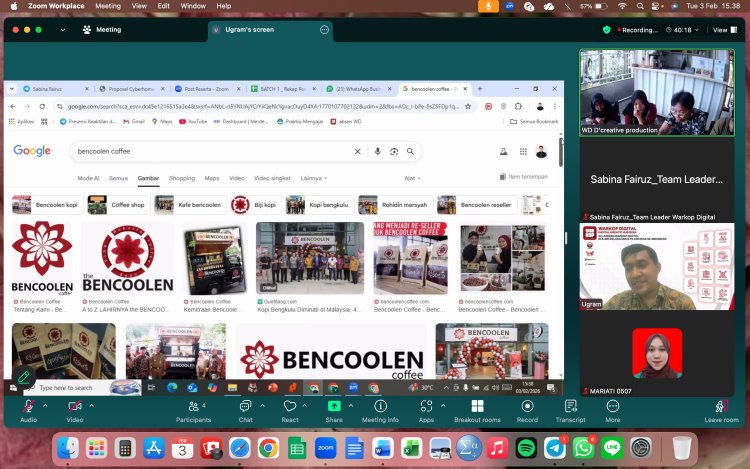Open Microsoft Excel from the Dock
The height and width of the screenshot is (469, 750).
(x=411, y=448)
